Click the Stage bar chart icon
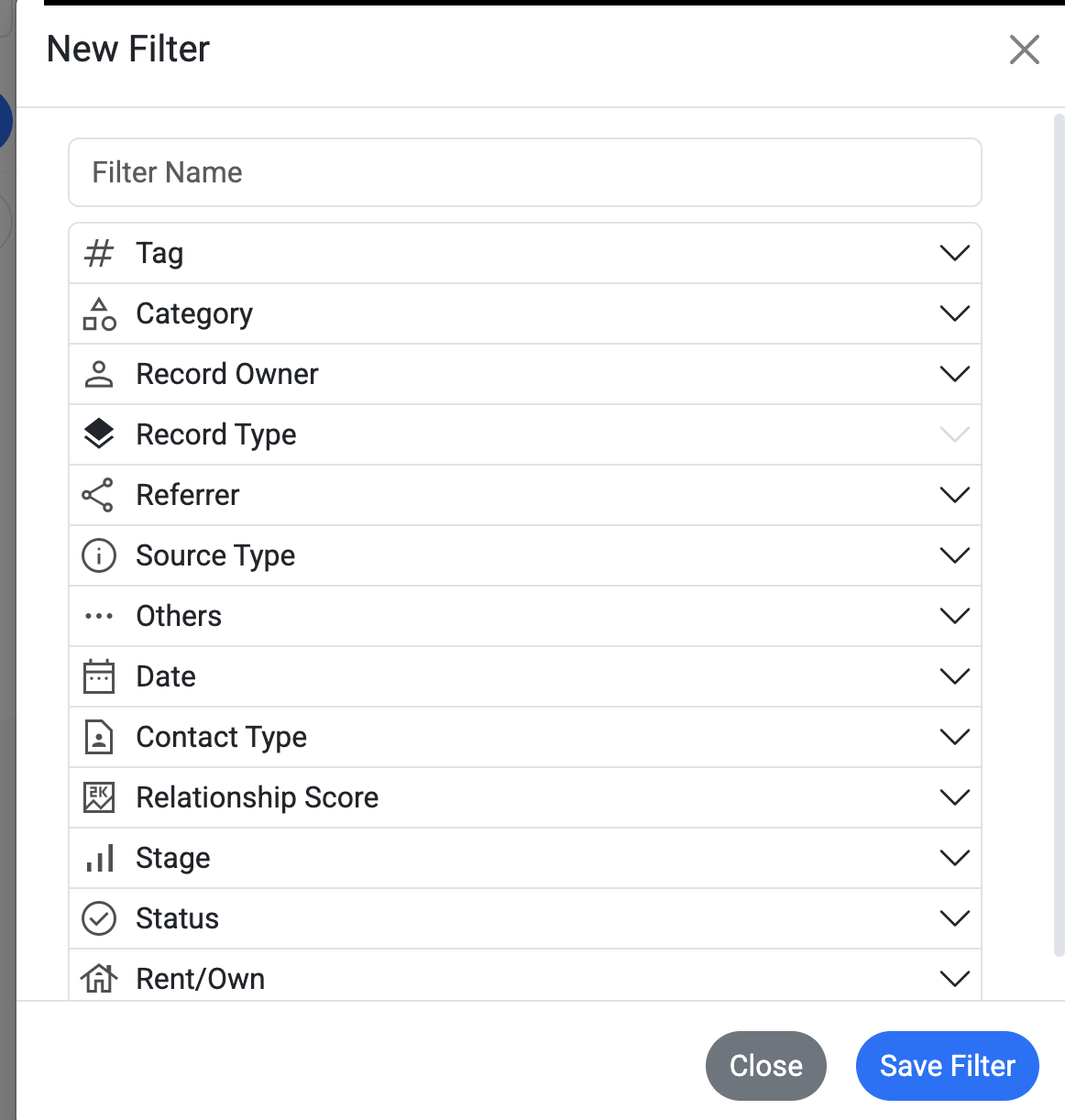The image size is (1065, 1120). click(99, 858)
